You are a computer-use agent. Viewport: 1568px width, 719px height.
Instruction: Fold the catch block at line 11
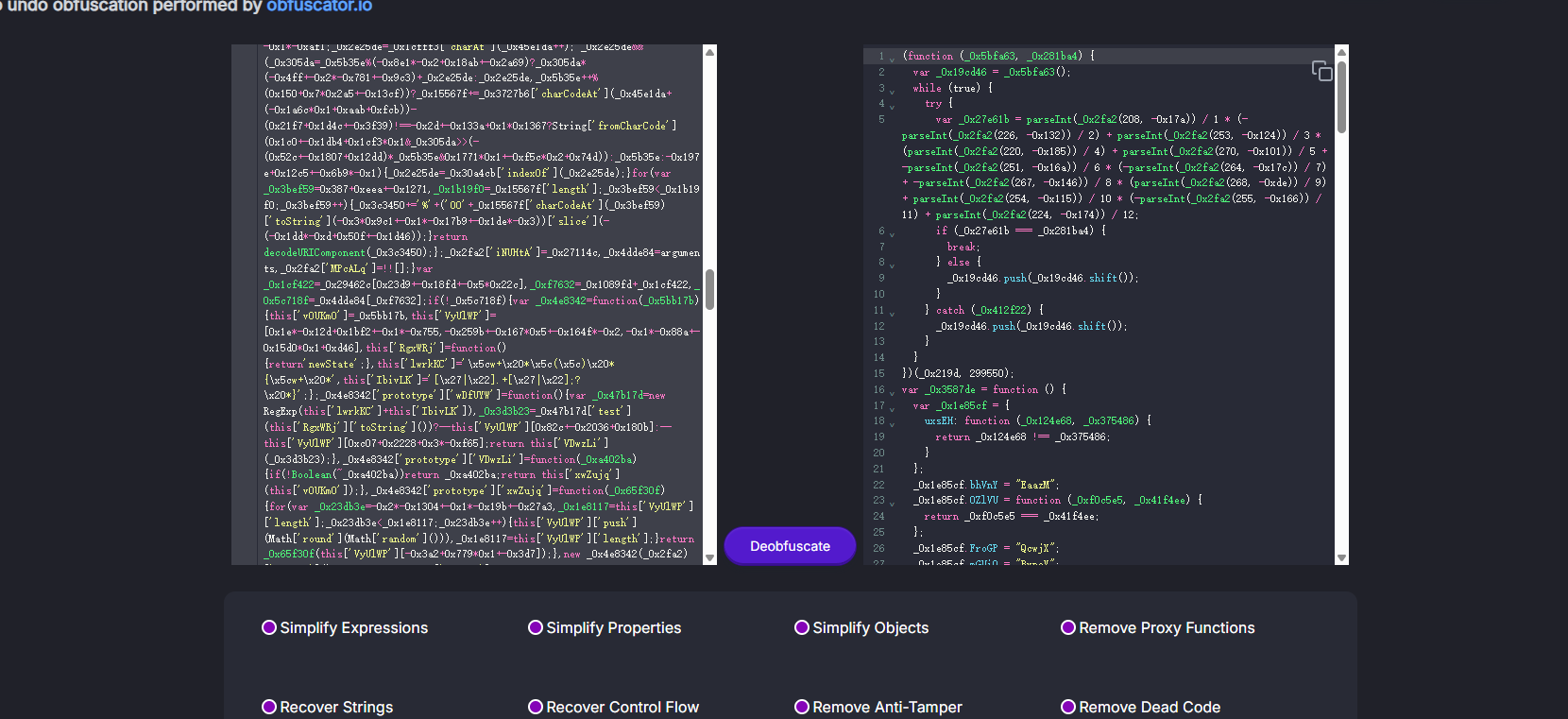click(x=893, y=312)
